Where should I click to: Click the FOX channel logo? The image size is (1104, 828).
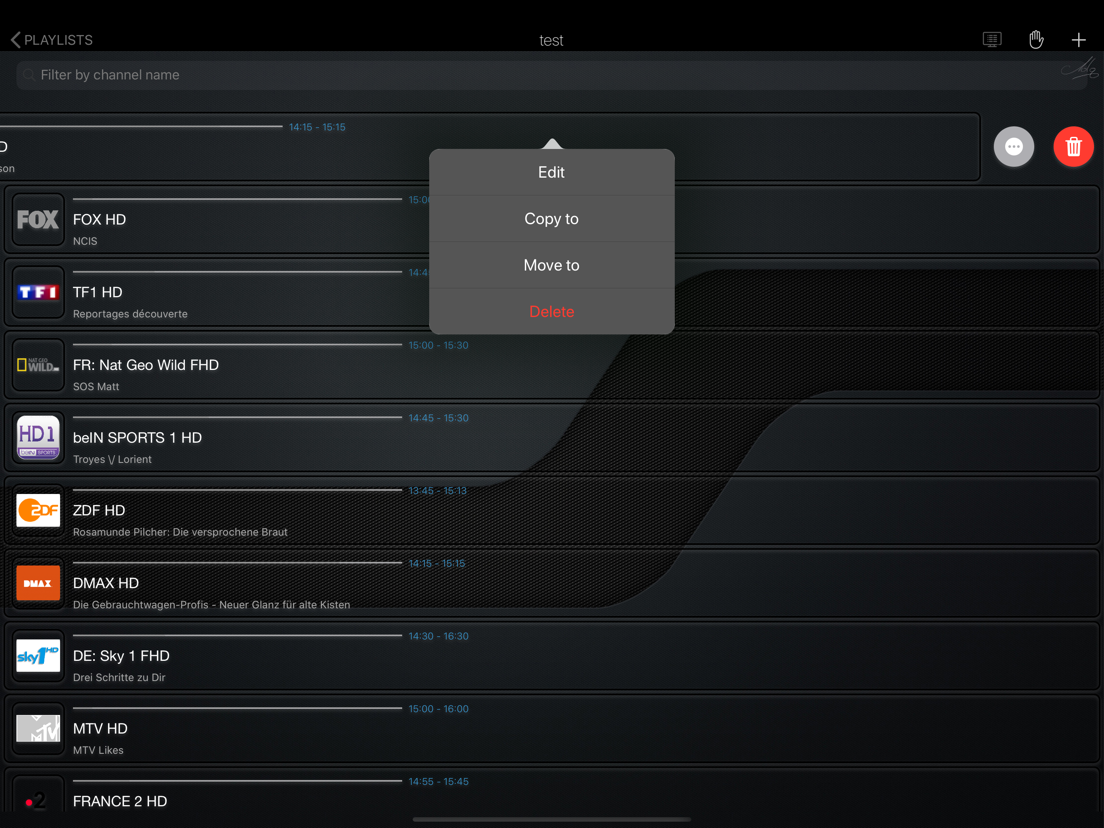click(x=37, y=219)
